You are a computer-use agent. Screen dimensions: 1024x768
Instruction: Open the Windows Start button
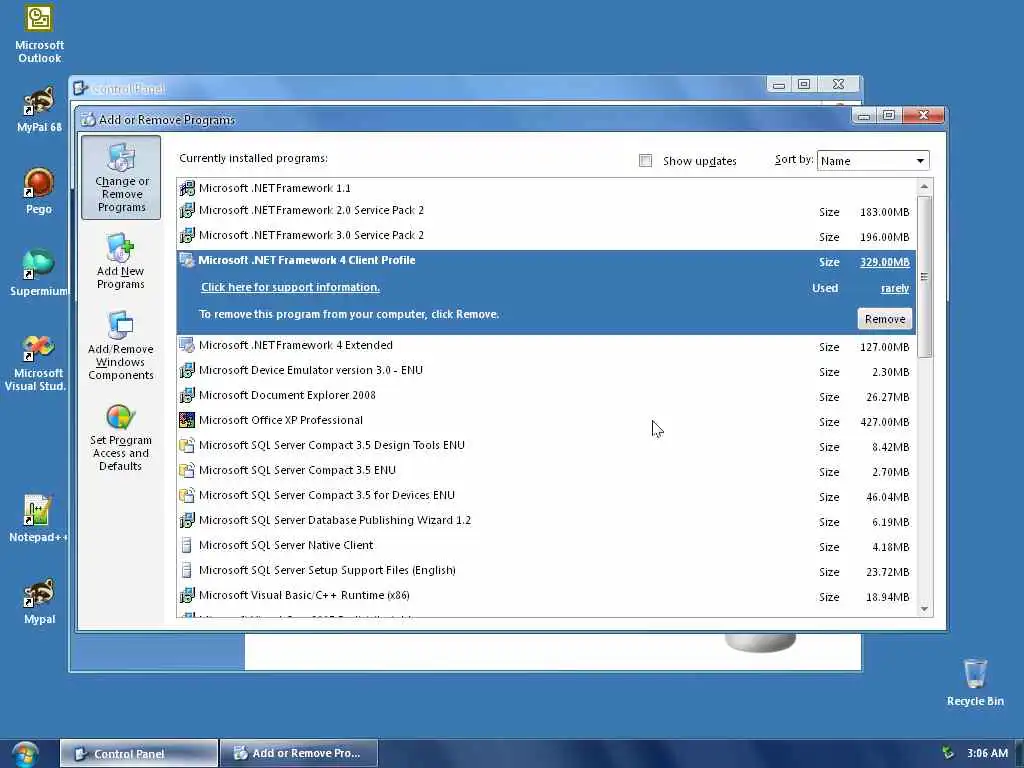[x=25, y=754]
